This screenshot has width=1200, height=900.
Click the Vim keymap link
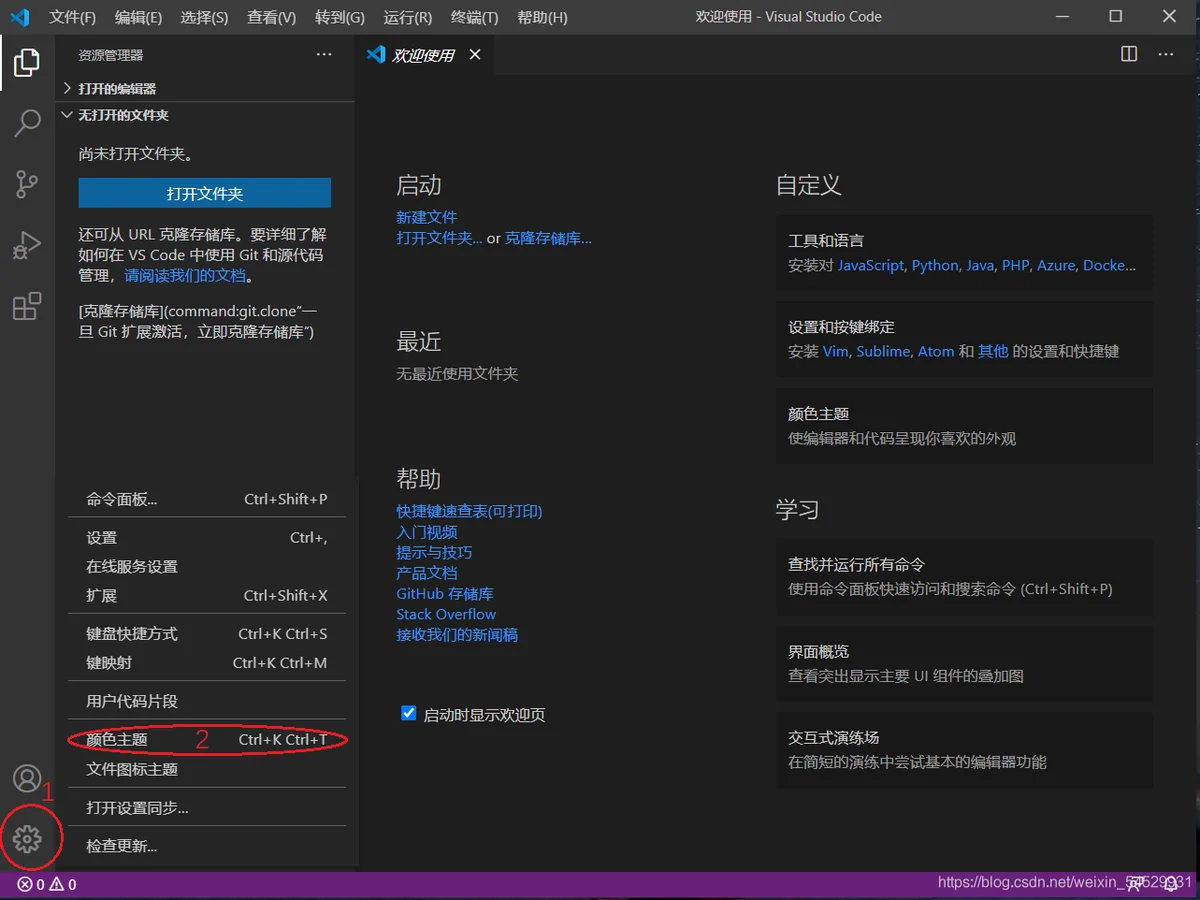[835, 351]
